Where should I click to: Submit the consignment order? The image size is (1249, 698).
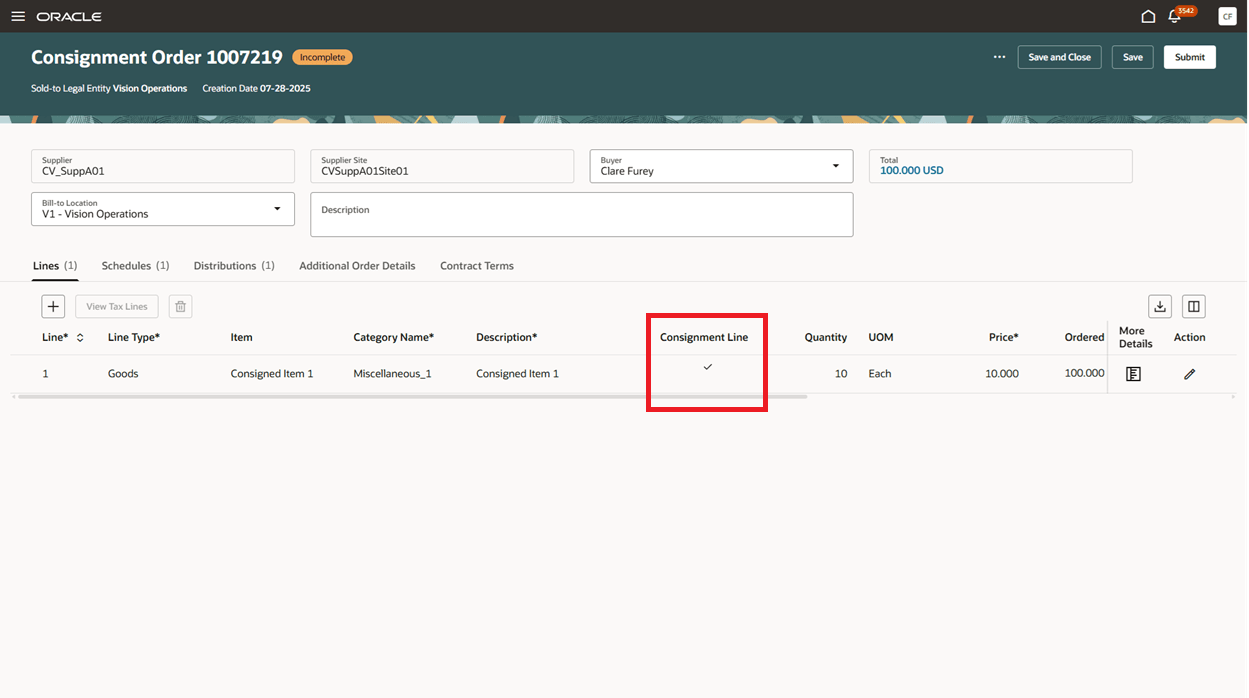[x=1190, y=57]
